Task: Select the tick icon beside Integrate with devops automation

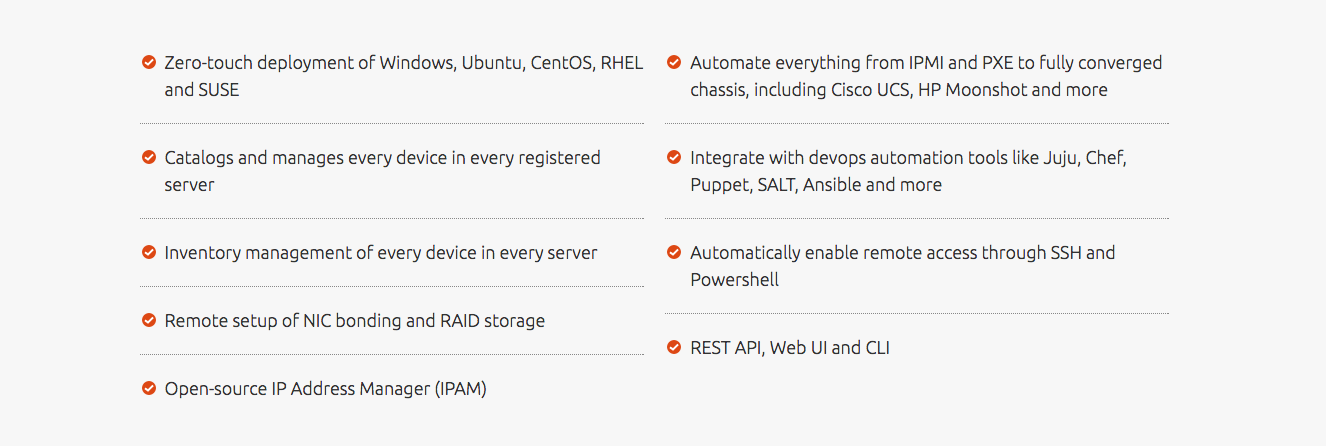Action: pos(674,157)
